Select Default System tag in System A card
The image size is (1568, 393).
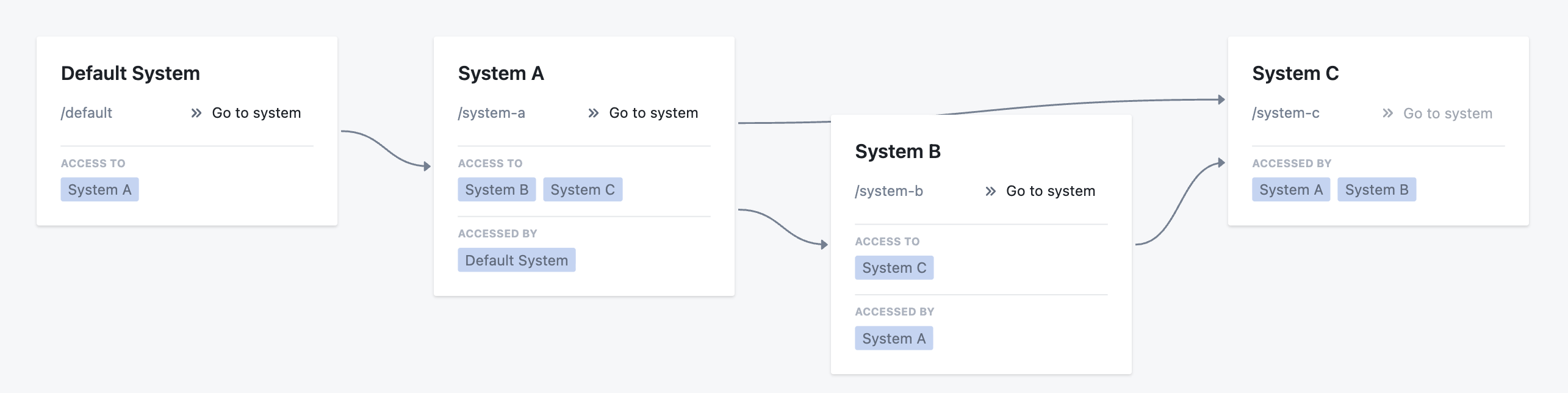[x=516, y=261]
